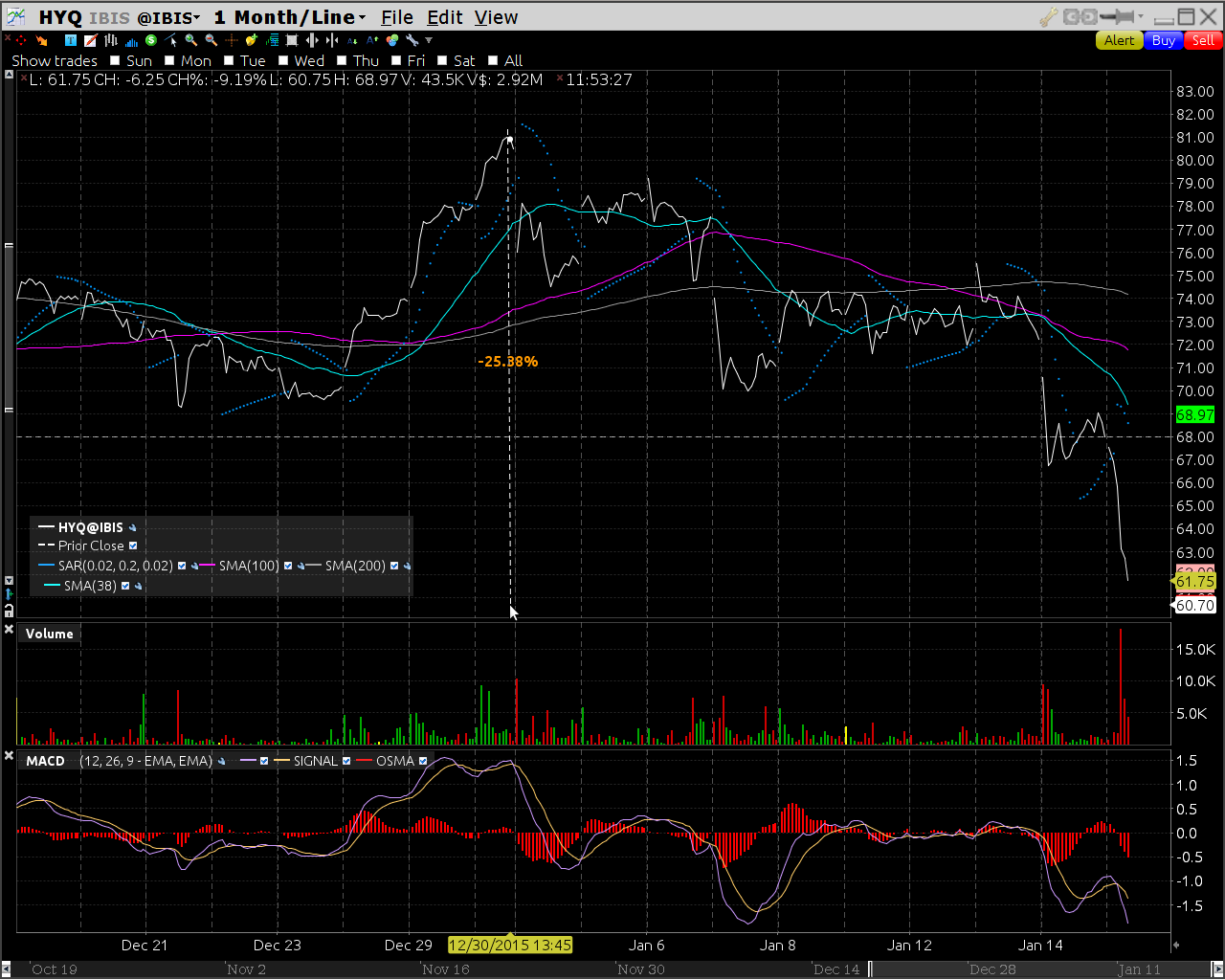Click the horizontal expand arrows icon

312,40
